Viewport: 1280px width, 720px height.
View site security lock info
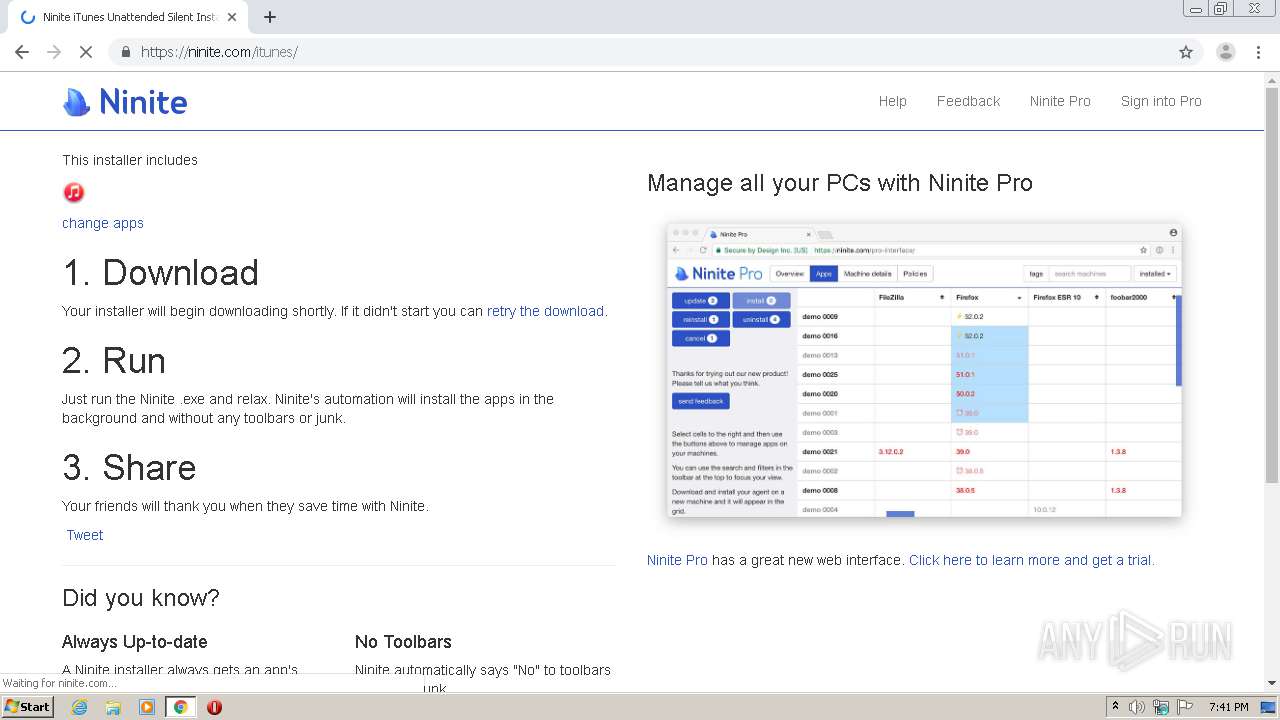pyautogui.click(x=126, y=52)
